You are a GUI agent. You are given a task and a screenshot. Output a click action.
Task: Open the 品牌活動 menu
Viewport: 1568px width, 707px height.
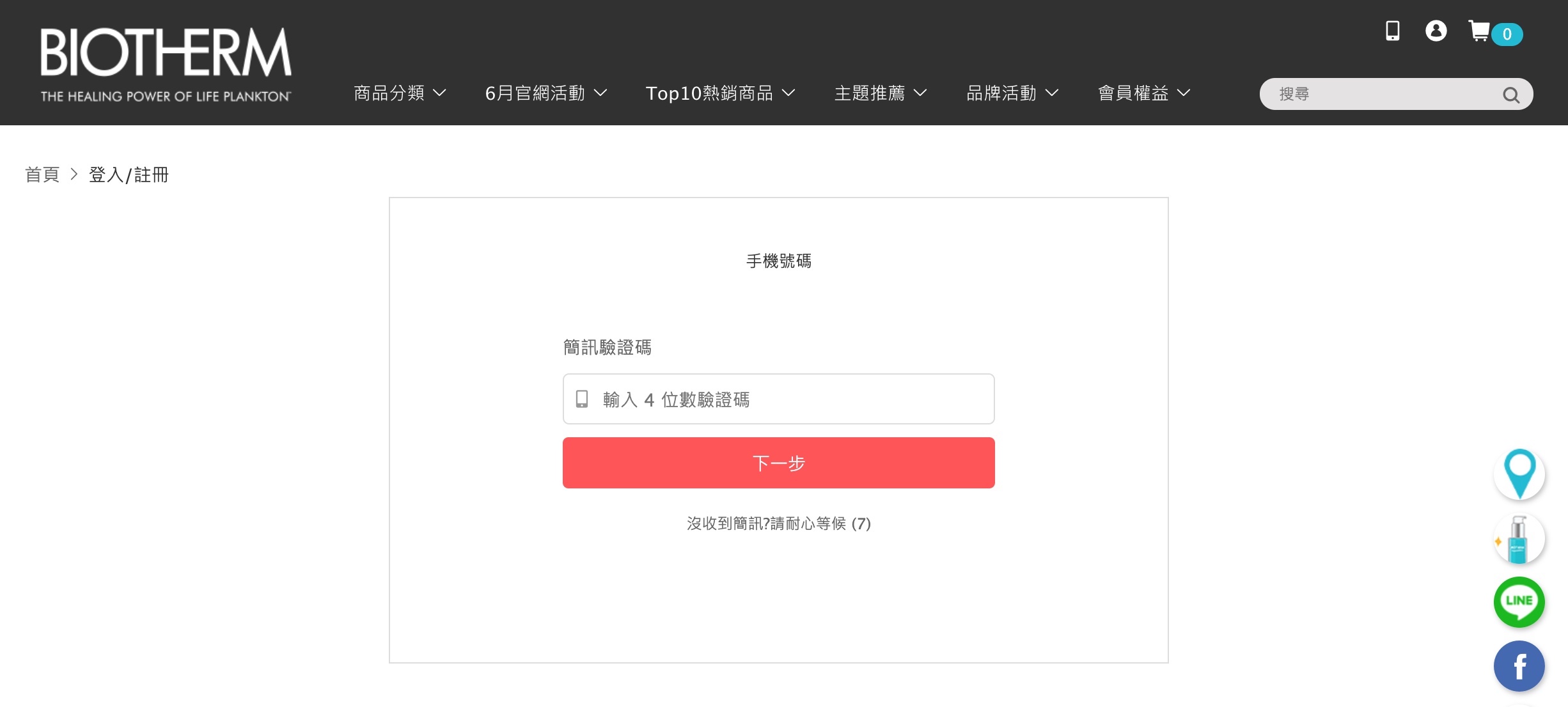[1012, 93]
